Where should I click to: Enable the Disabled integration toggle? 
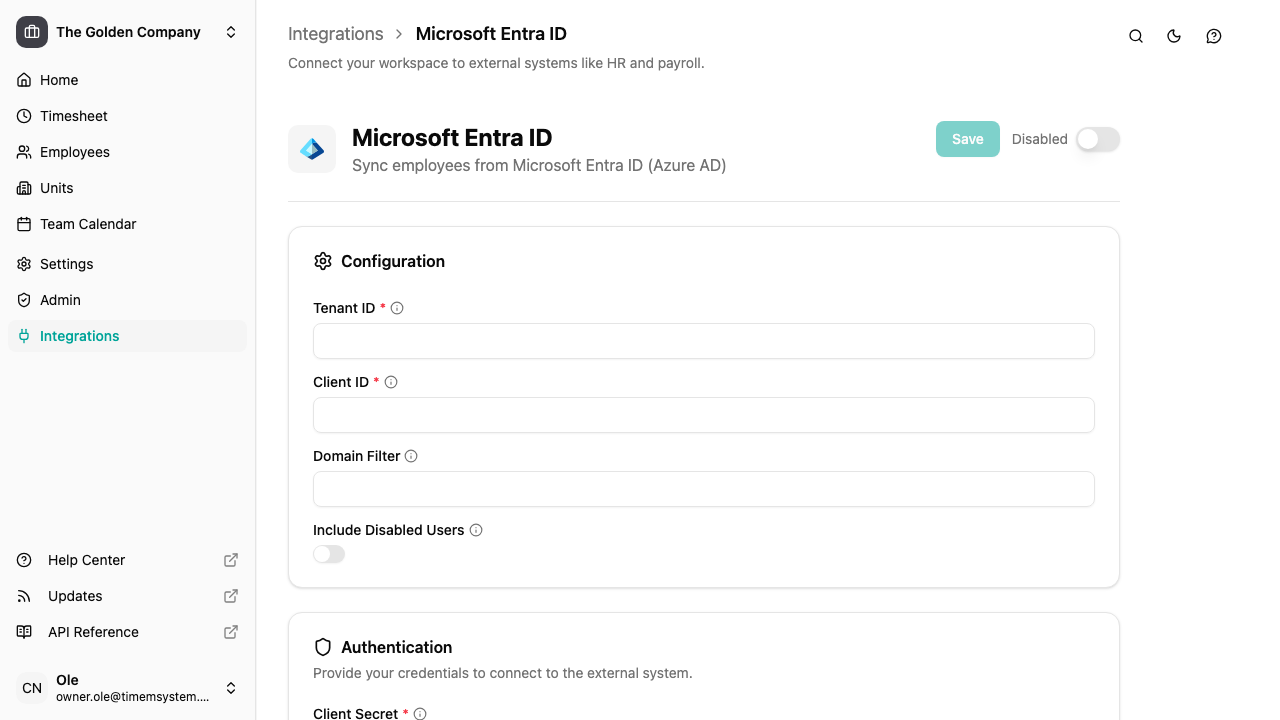(x=1097, y=140)
